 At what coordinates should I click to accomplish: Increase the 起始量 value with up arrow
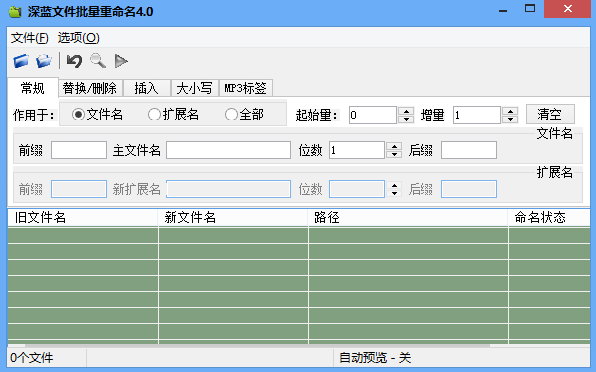[x=406, y=111]
